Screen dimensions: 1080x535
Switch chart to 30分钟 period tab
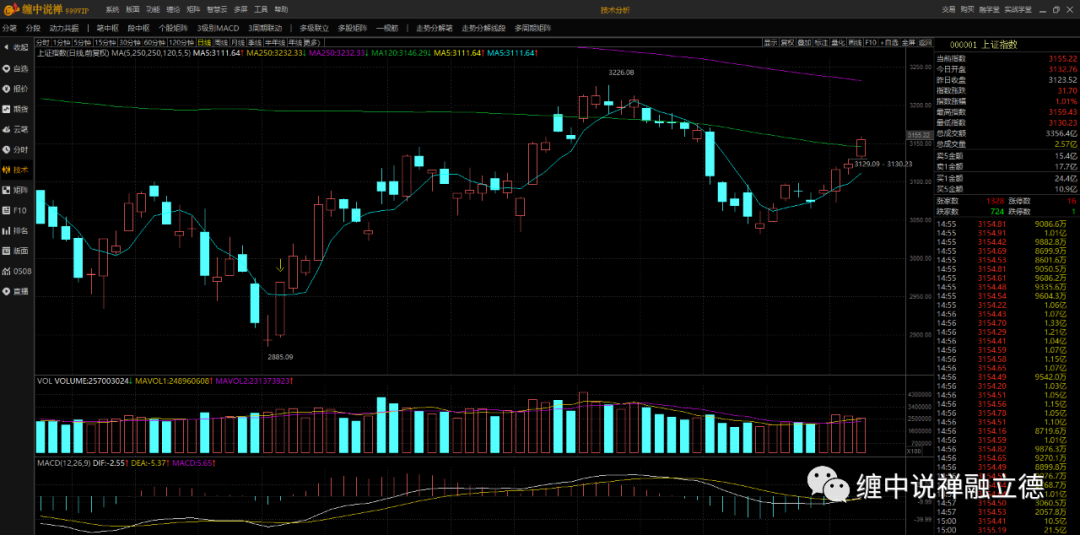click(x=130, y=43)
